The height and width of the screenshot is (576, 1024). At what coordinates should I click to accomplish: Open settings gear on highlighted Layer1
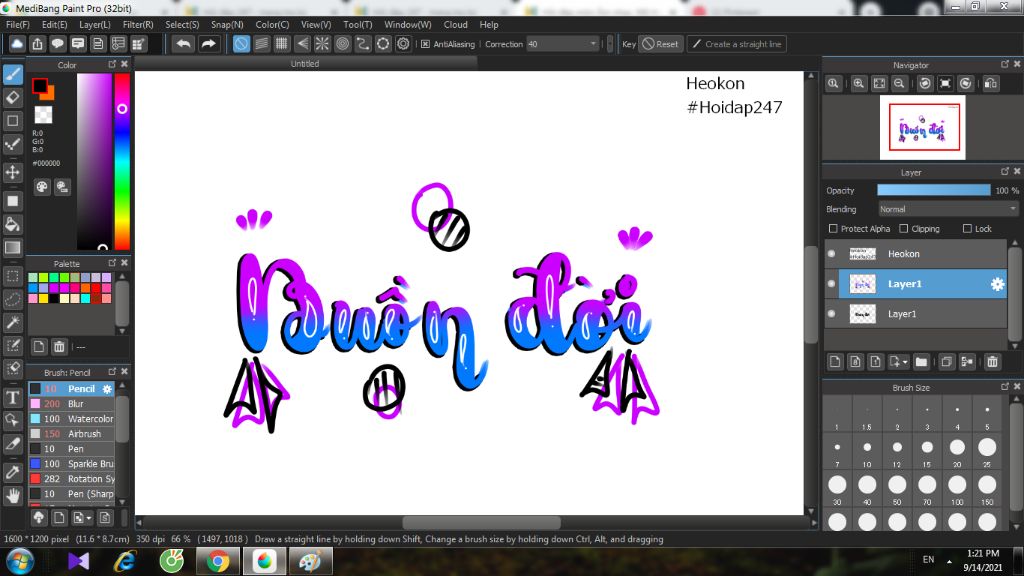click(x=997, y=284)
